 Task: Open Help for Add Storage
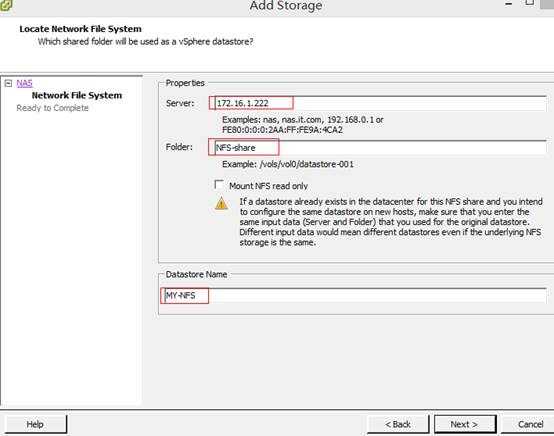35,424
